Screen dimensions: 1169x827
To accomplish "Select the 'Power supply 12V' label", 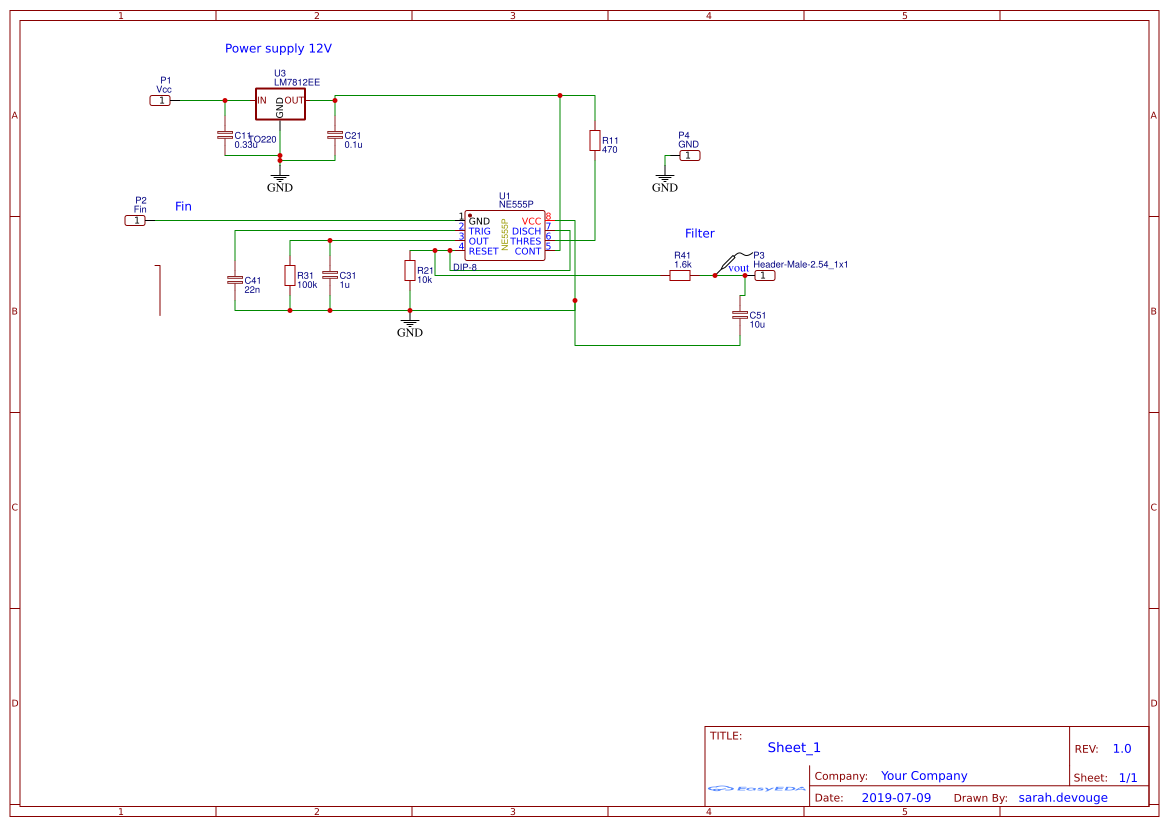I will coord(280,48).
